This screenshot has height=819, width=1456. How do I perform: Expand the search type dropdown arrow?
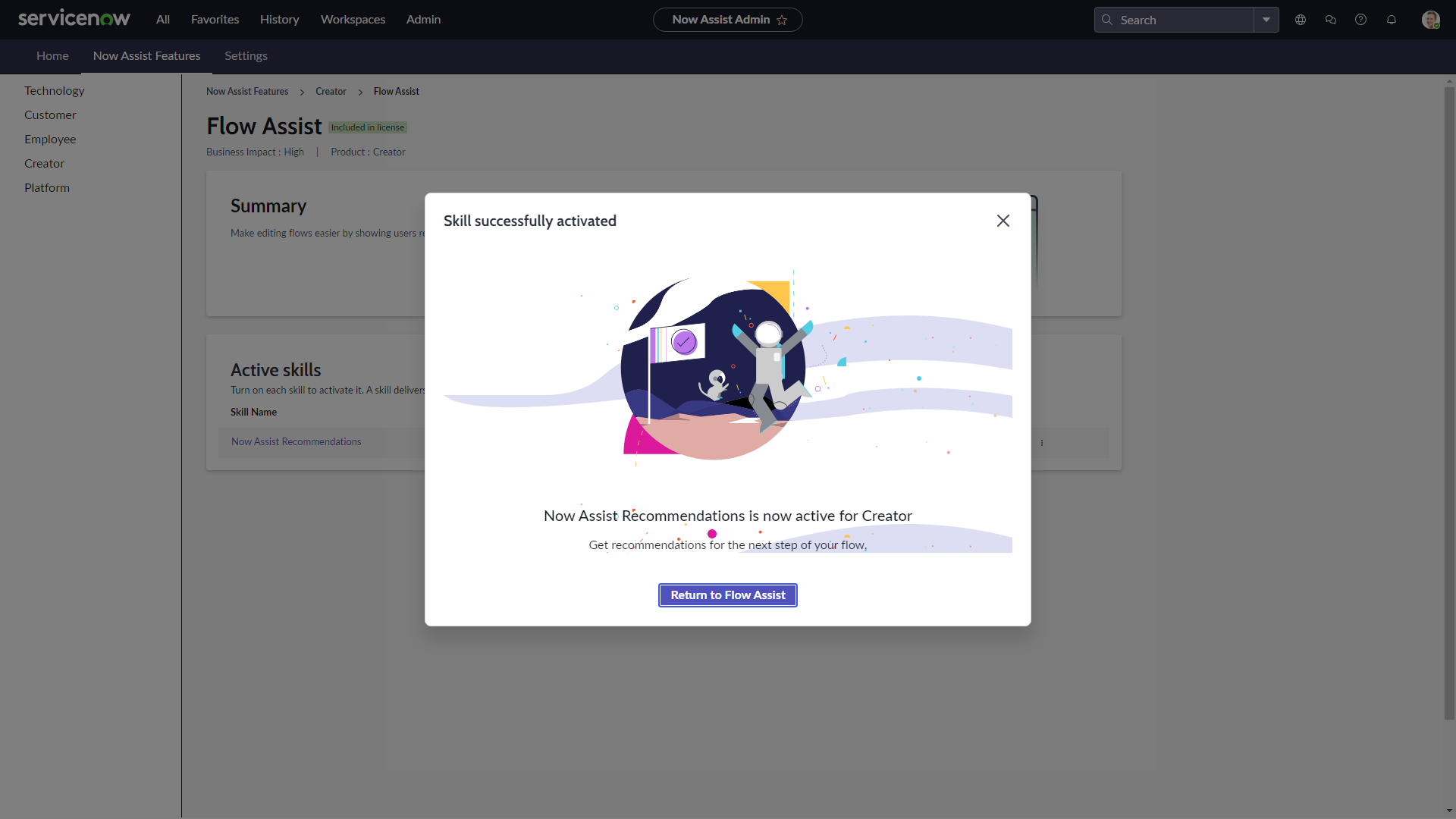[1266, 20]
